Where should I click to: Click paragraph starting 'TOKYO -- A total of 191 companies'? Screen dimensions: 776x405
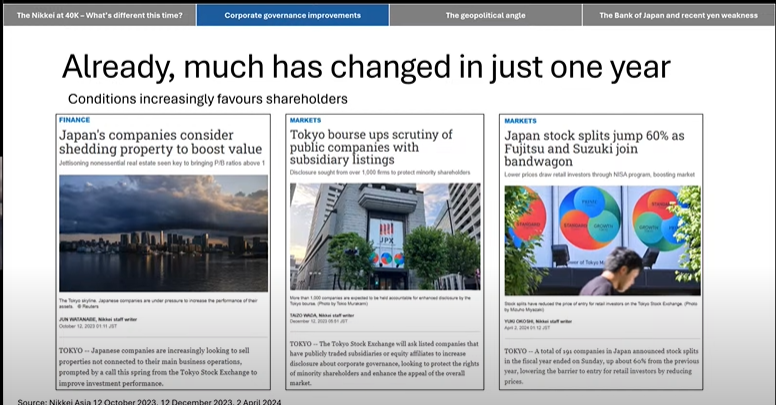[601, 366]
